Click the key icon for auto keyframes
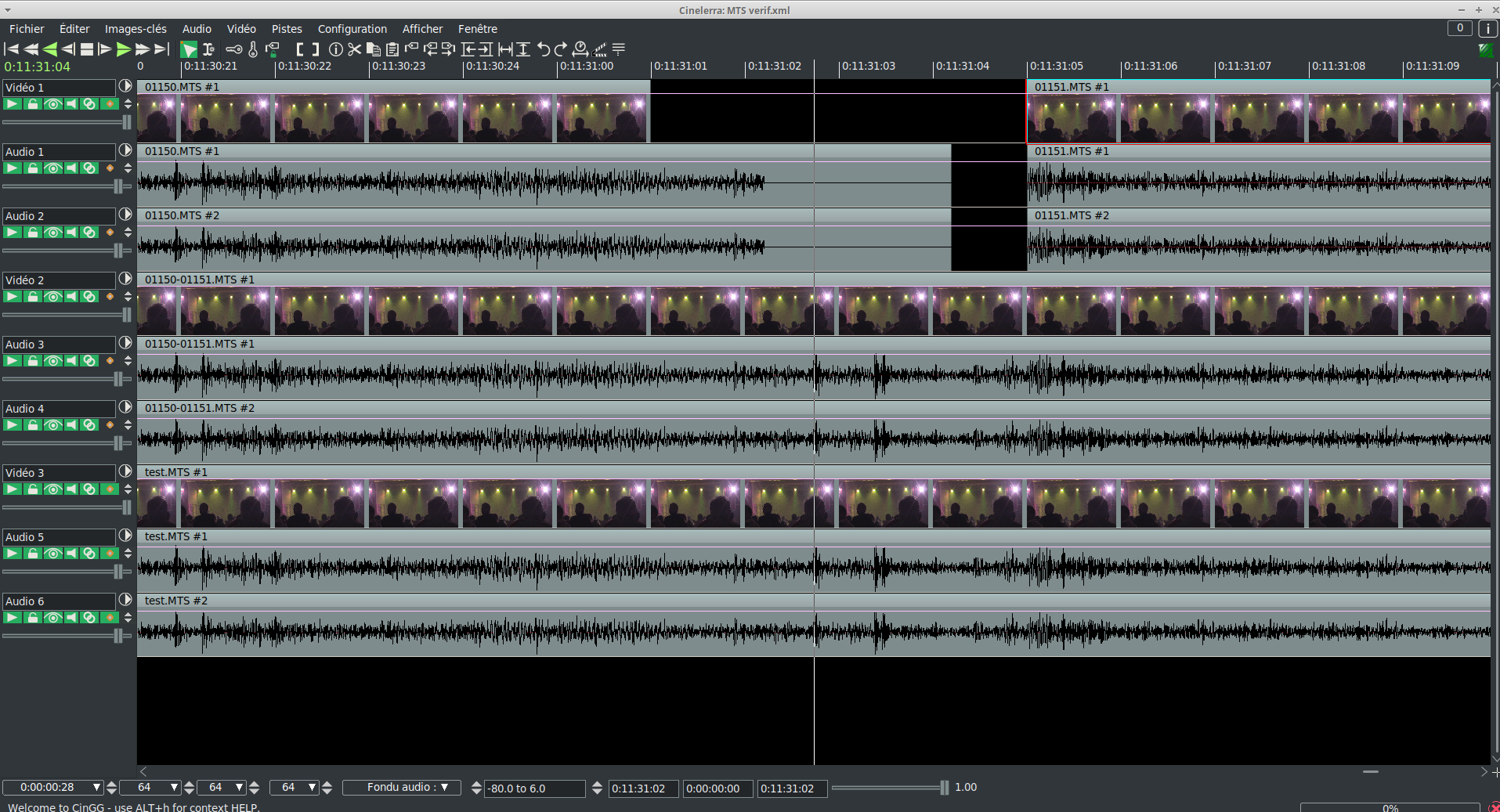 tap(234, 49)
